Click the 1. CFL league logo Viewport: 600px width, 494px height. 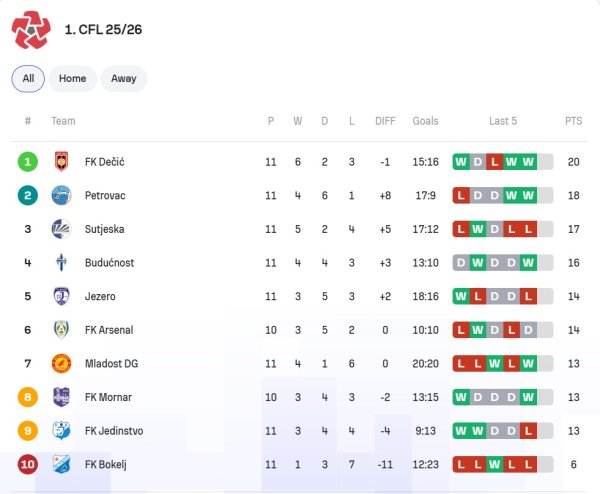pyautogui.click(x=31, y=29)
